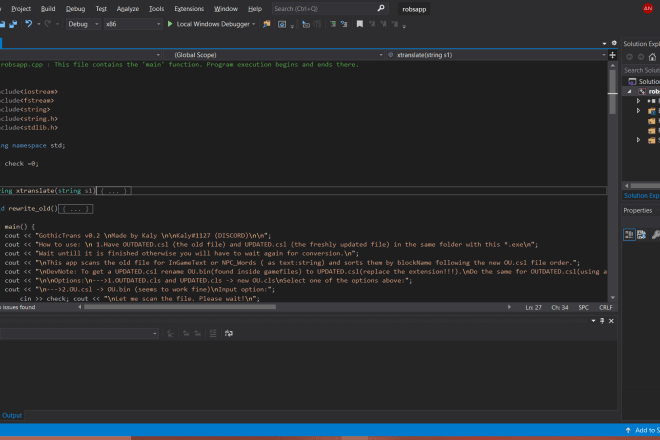Click the Find in Files toolbar icon

266,24
